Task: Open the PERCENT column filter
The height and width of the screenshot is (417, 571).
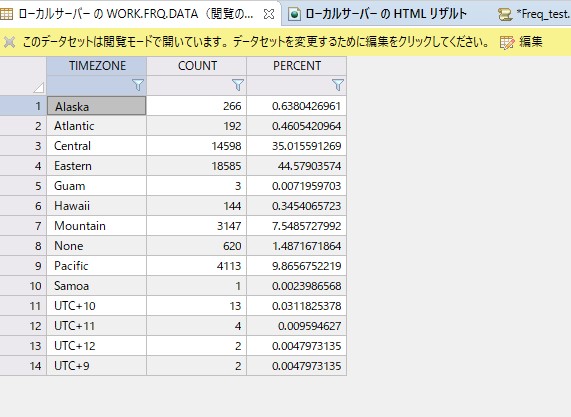Action: coord(338,85)
